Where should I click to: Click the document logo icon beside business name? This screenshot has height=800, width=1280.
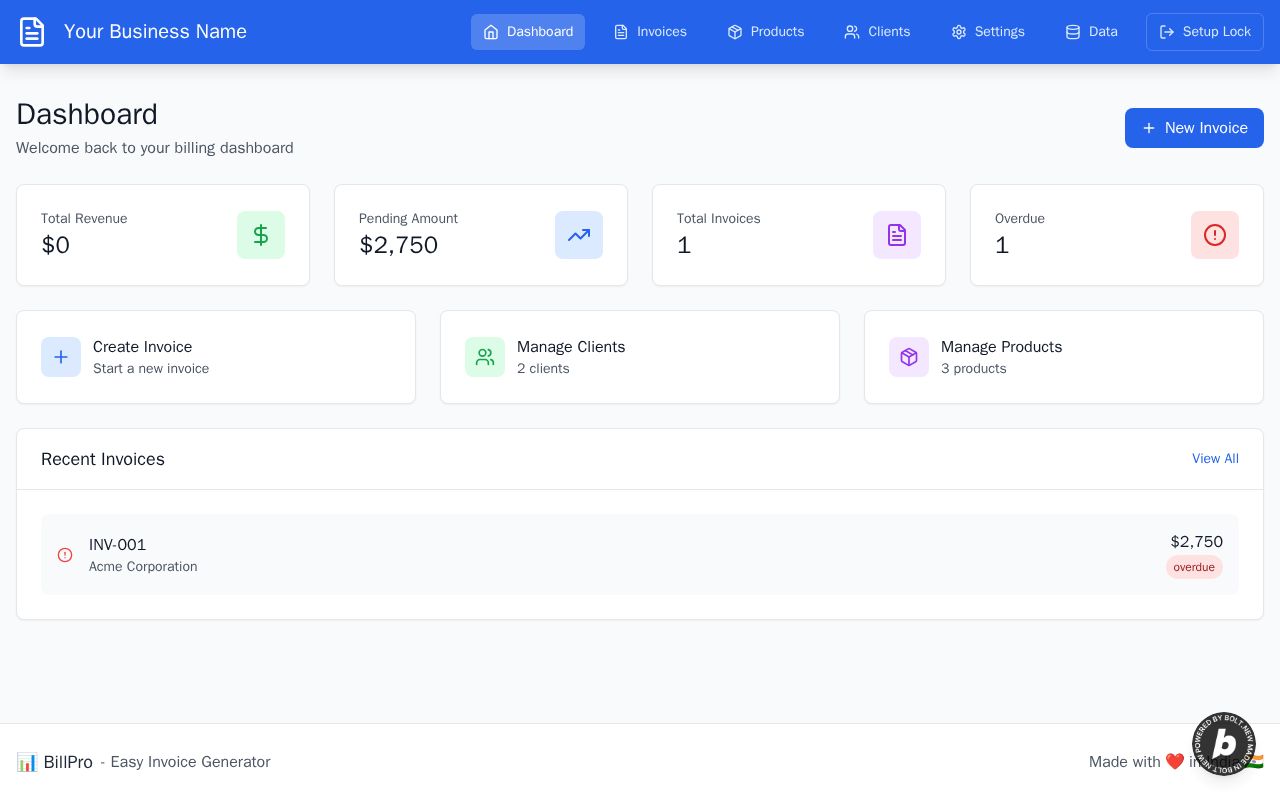[32, 32]
